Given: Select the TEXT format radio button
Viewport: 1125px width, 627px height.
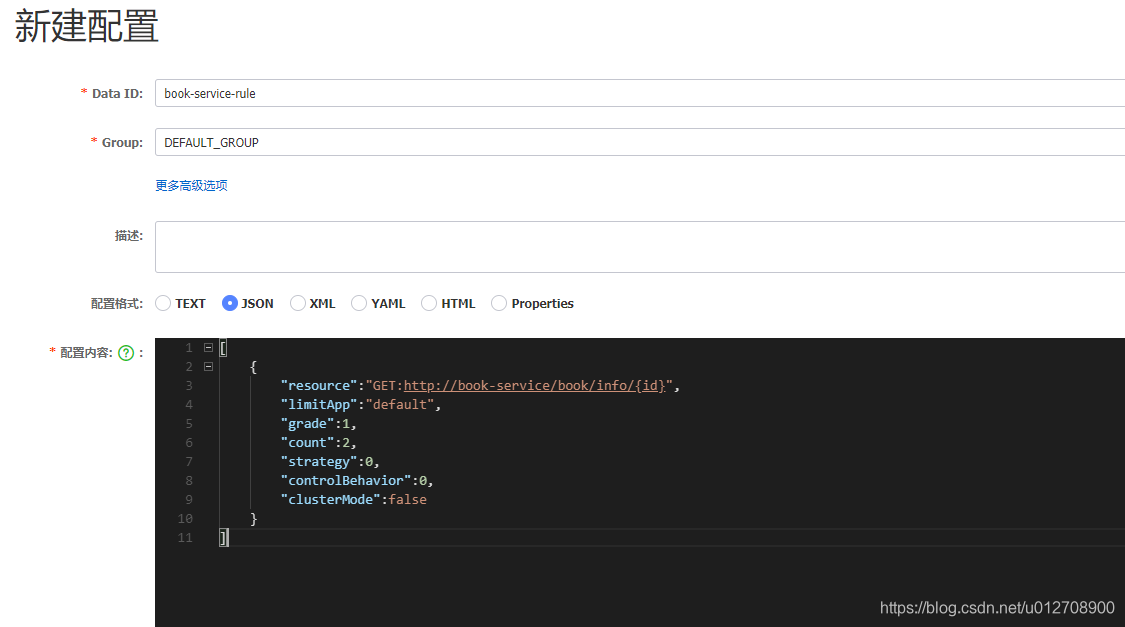Looking at the screenshot, I should 164,303.
